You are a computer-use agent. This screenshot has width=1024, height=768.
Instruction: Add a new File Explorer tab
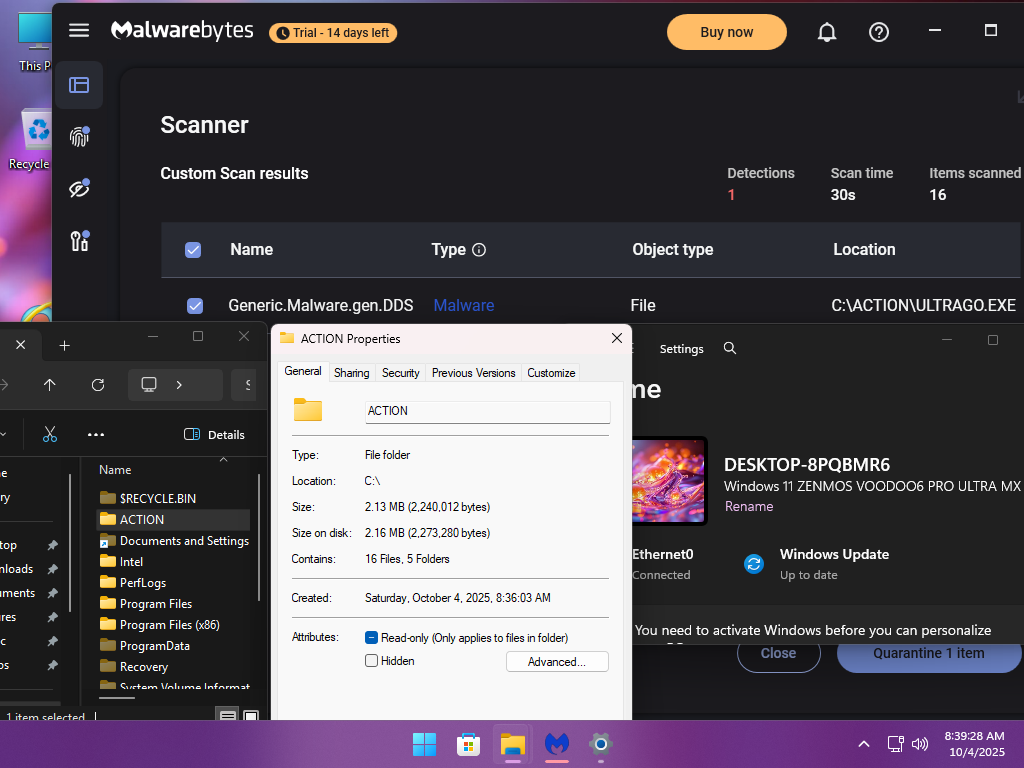coord(64,345)
